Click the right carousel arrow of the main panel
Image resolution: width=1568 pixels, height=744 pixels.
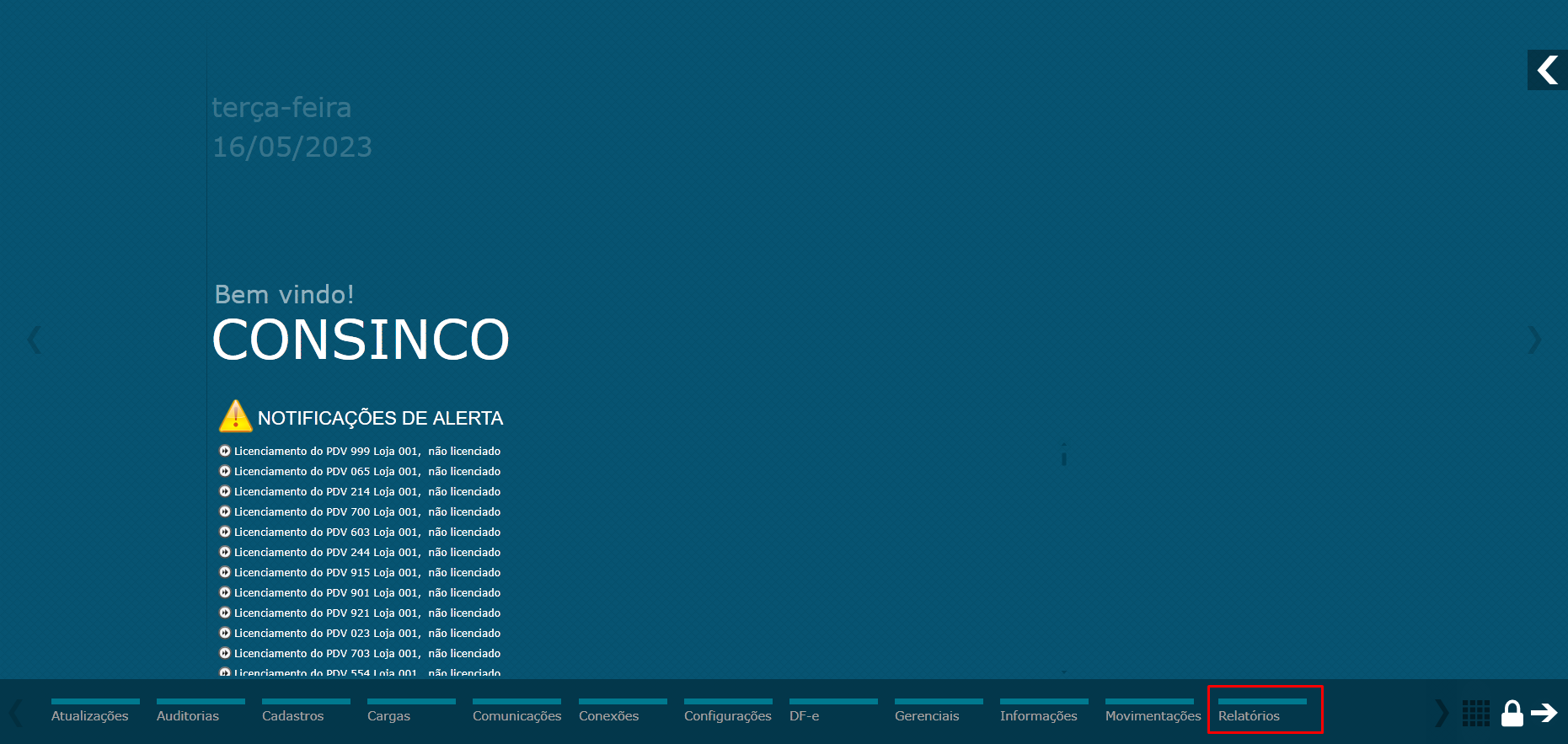point(1534,340)
